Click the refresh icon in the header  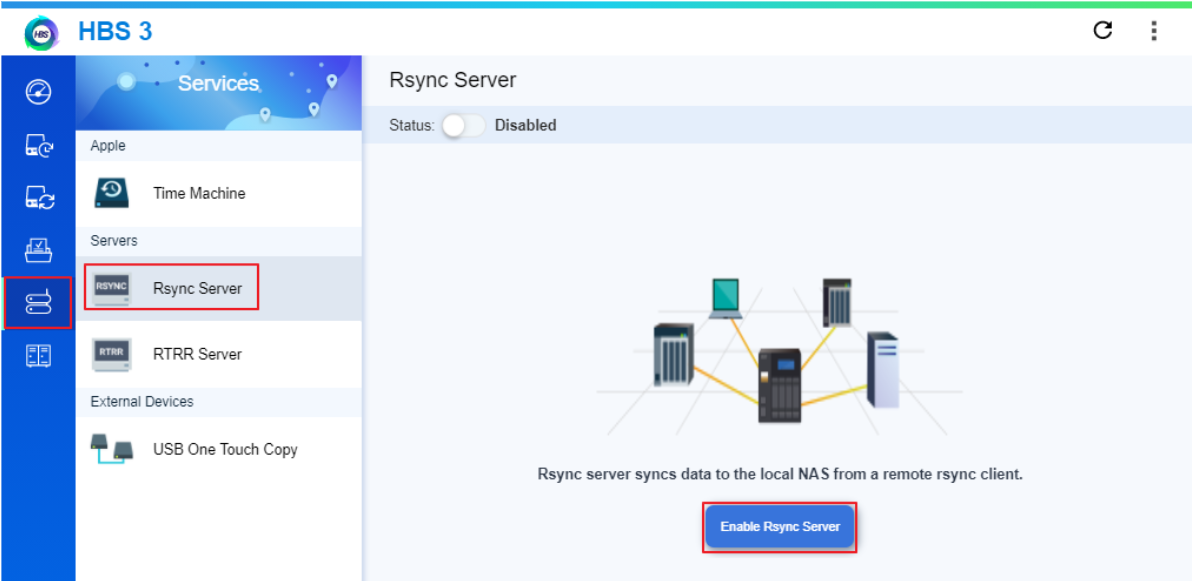[x=1102, y=31]
